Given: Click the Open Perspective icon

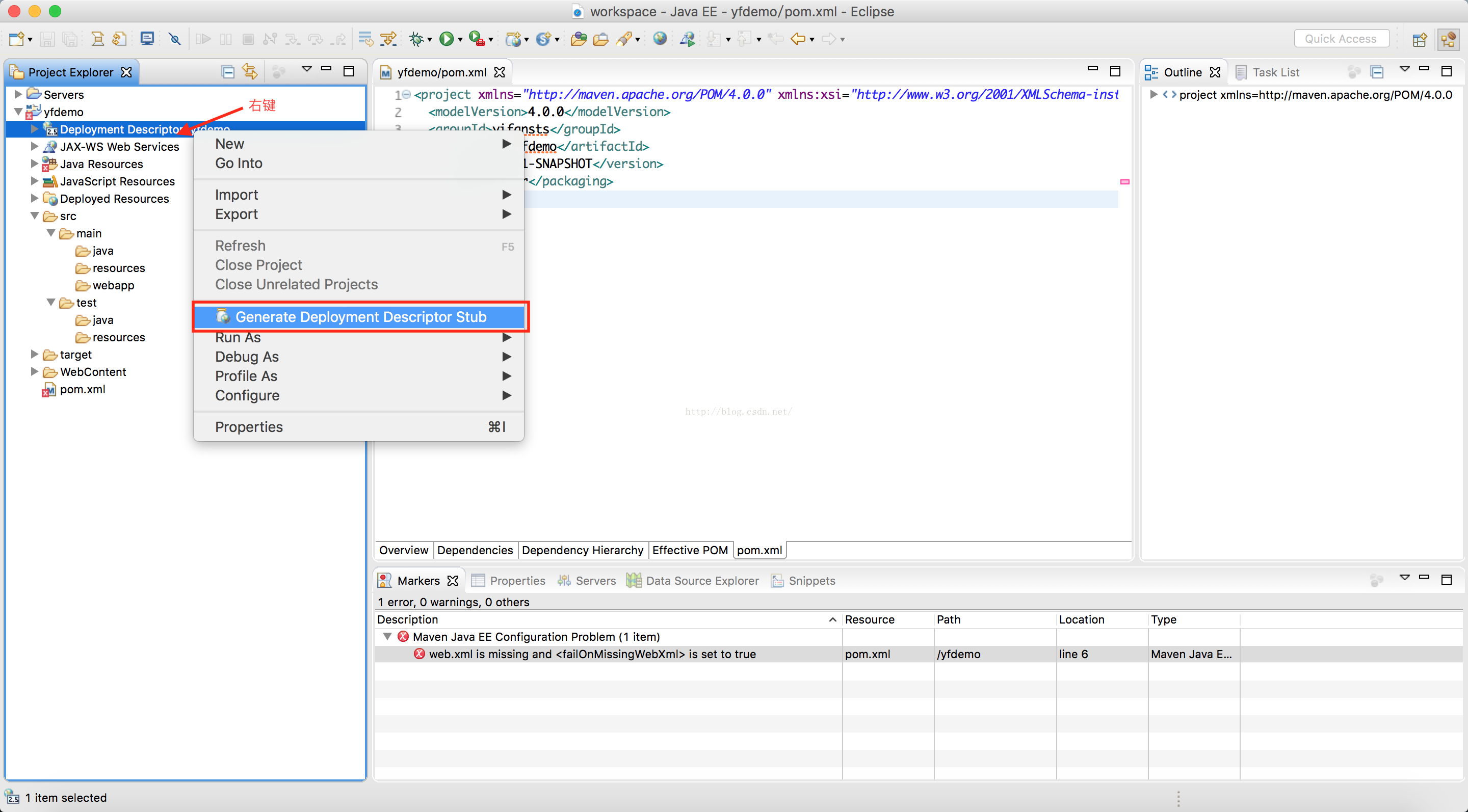Looking at the screenshot, I should coord(1420,39).
